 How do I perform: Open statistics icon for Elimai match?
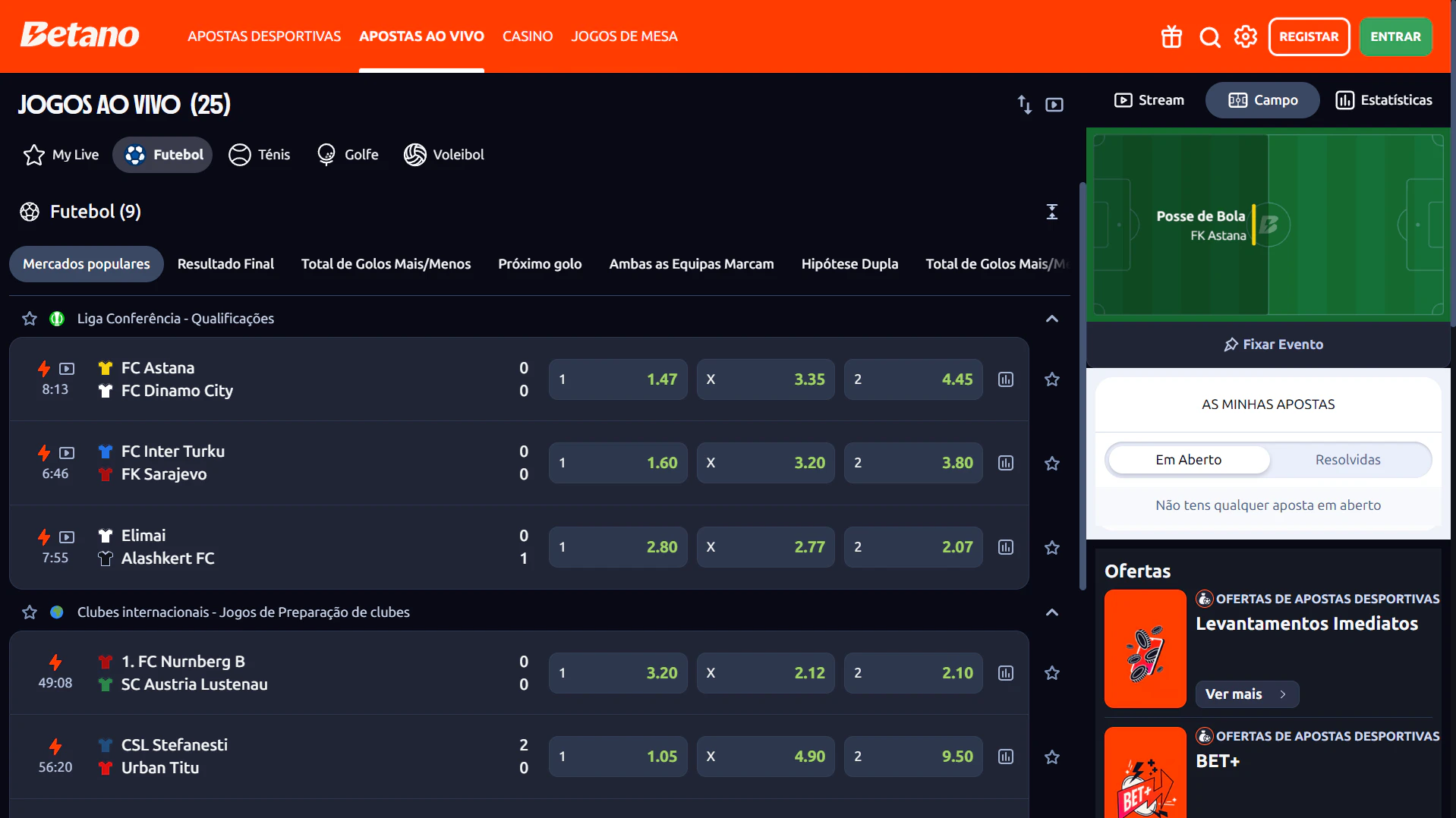[x=1006, y=547]
